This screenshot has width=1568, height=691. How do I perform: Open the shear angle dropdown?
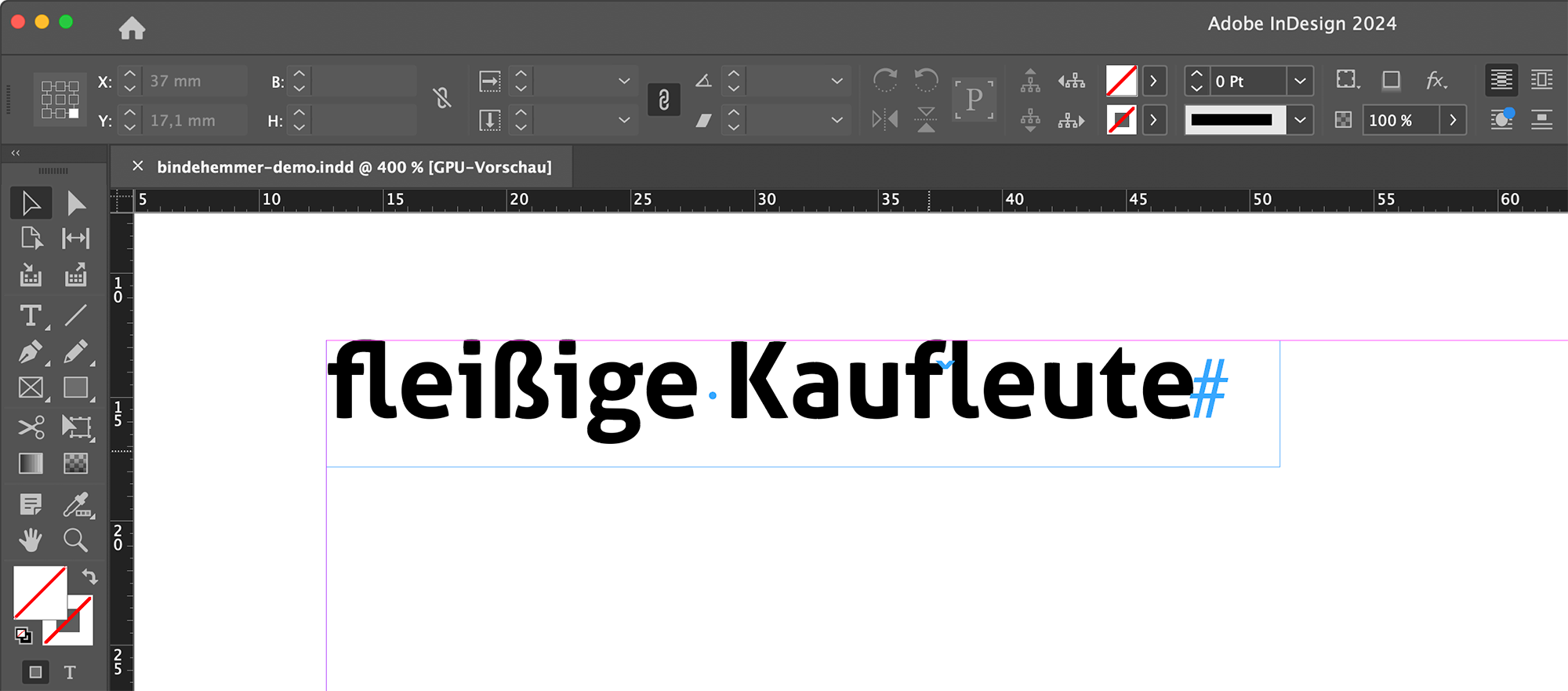(837, 120)
